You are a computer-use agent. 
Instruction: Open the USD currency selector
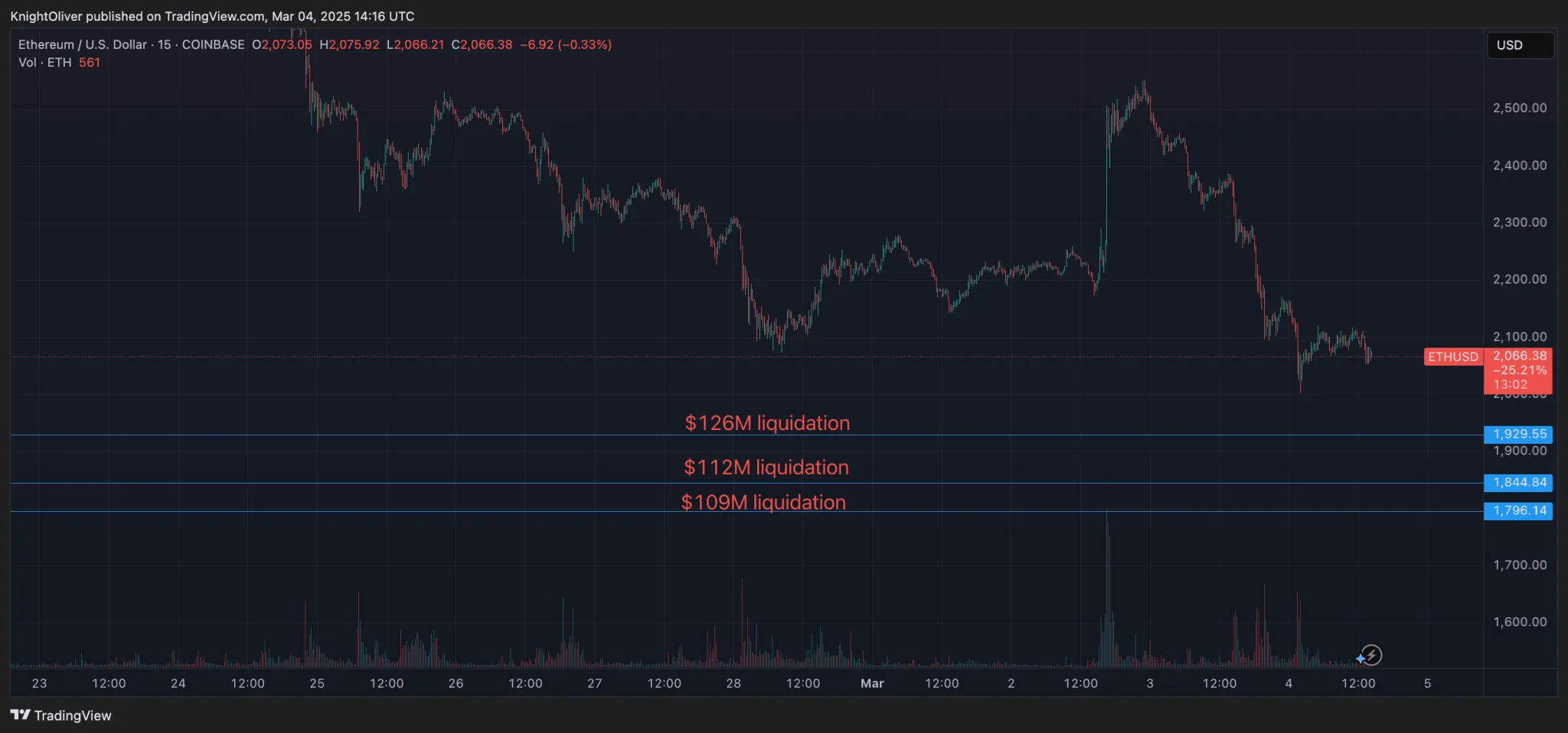1519,45
